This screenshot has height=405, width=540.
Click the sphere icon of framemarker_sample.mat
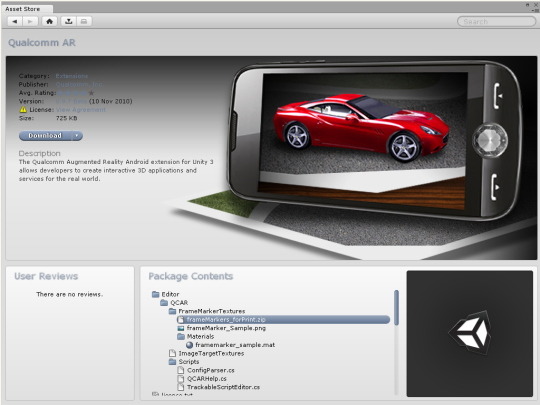coord(189,345)
